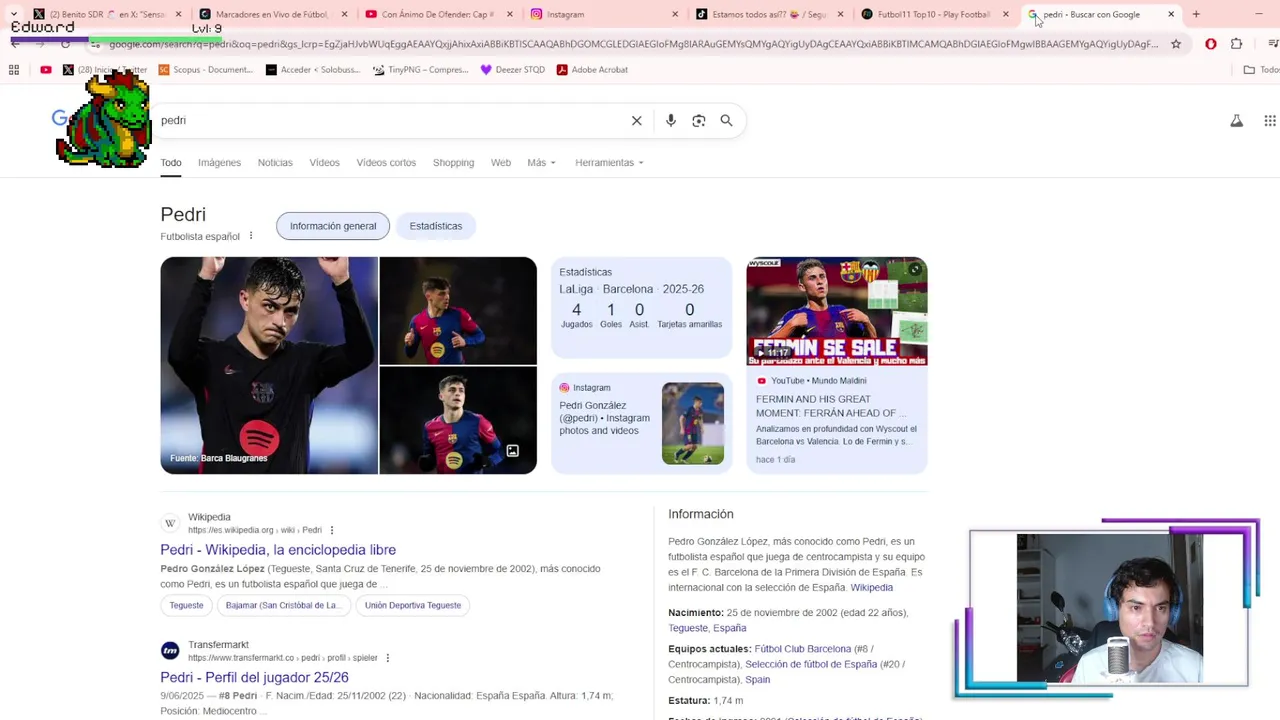The image size is (1280, 720).
Task: Open the Opera-style red extension icon
Action: tap(1211, 44)
